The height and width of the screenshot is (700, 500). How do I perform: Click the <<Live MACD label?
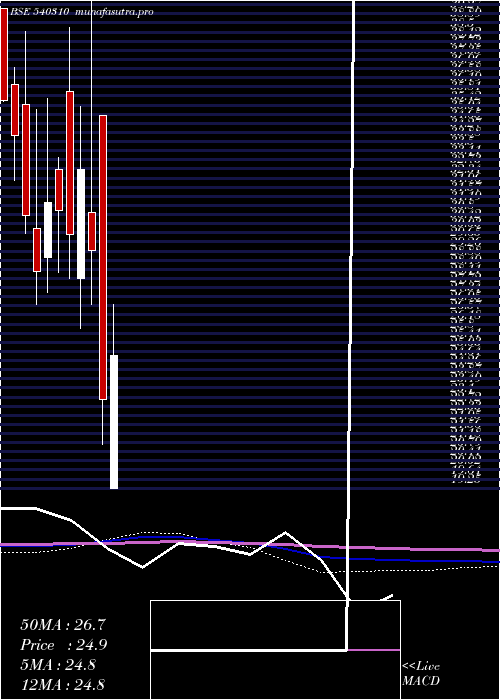click(421, 674)
